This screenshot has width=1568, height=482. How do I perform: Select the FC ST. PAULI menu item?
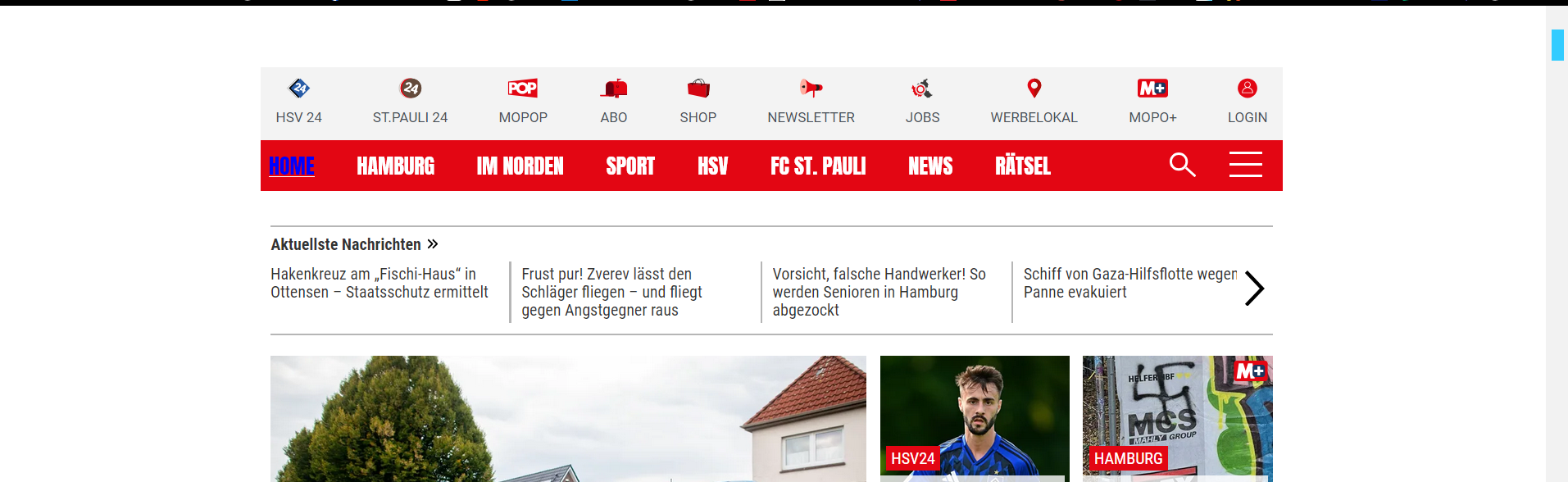point(818,166)
